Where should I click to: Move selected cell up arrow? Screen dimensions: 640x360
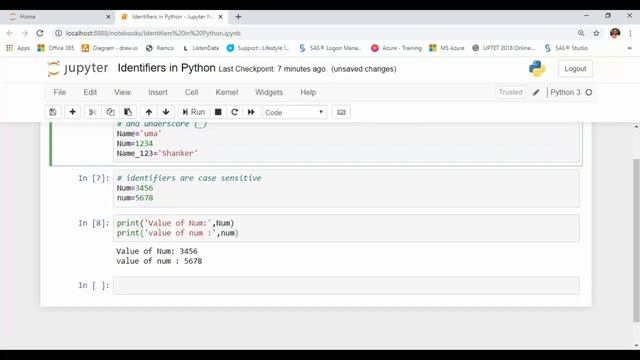click(149, 112)
